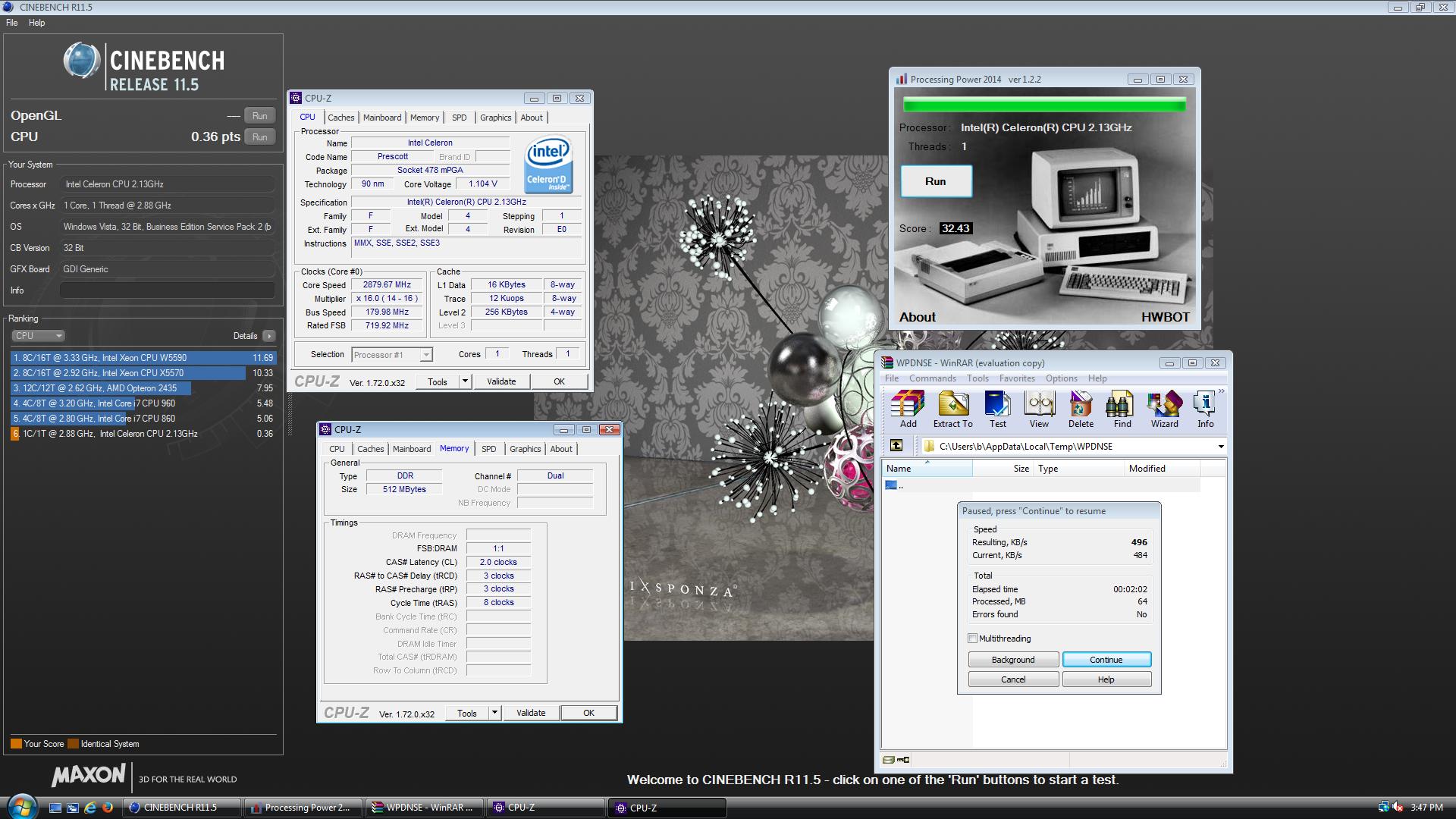This screenshot has height=819, width=1456.
Task: Click the Wizard icon in WinRAR toolbar
Action: 1164,409
